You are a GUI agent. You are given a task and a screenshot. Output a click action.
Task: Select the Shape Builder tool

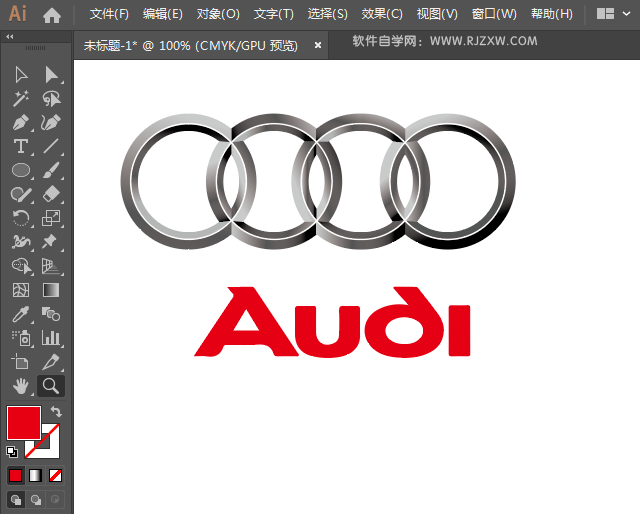tap(21, 266)
